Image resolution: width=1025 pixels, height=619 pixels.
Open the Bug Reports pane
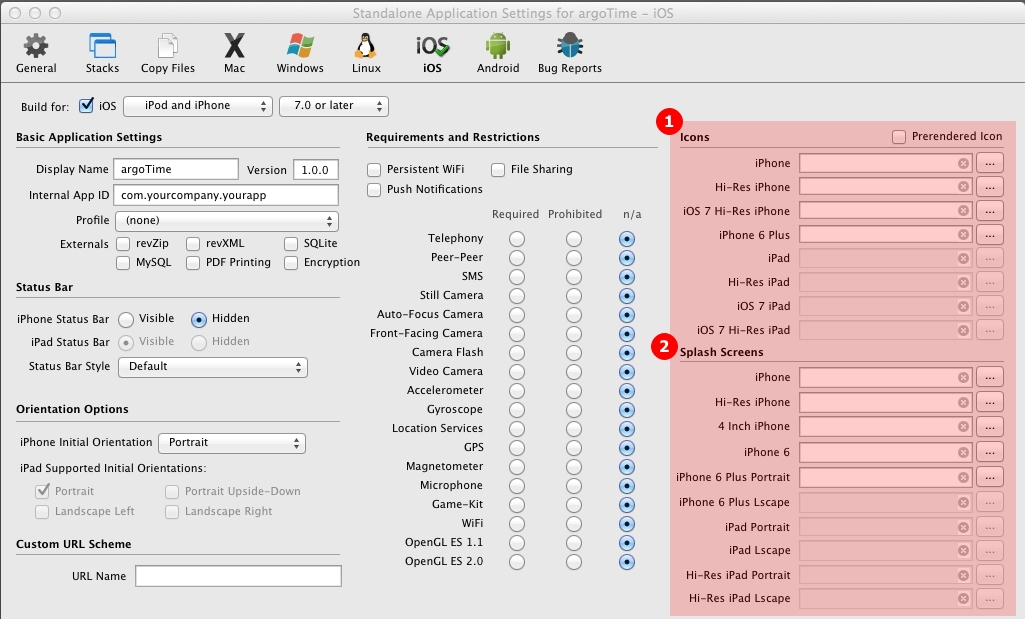pos(570,54)
